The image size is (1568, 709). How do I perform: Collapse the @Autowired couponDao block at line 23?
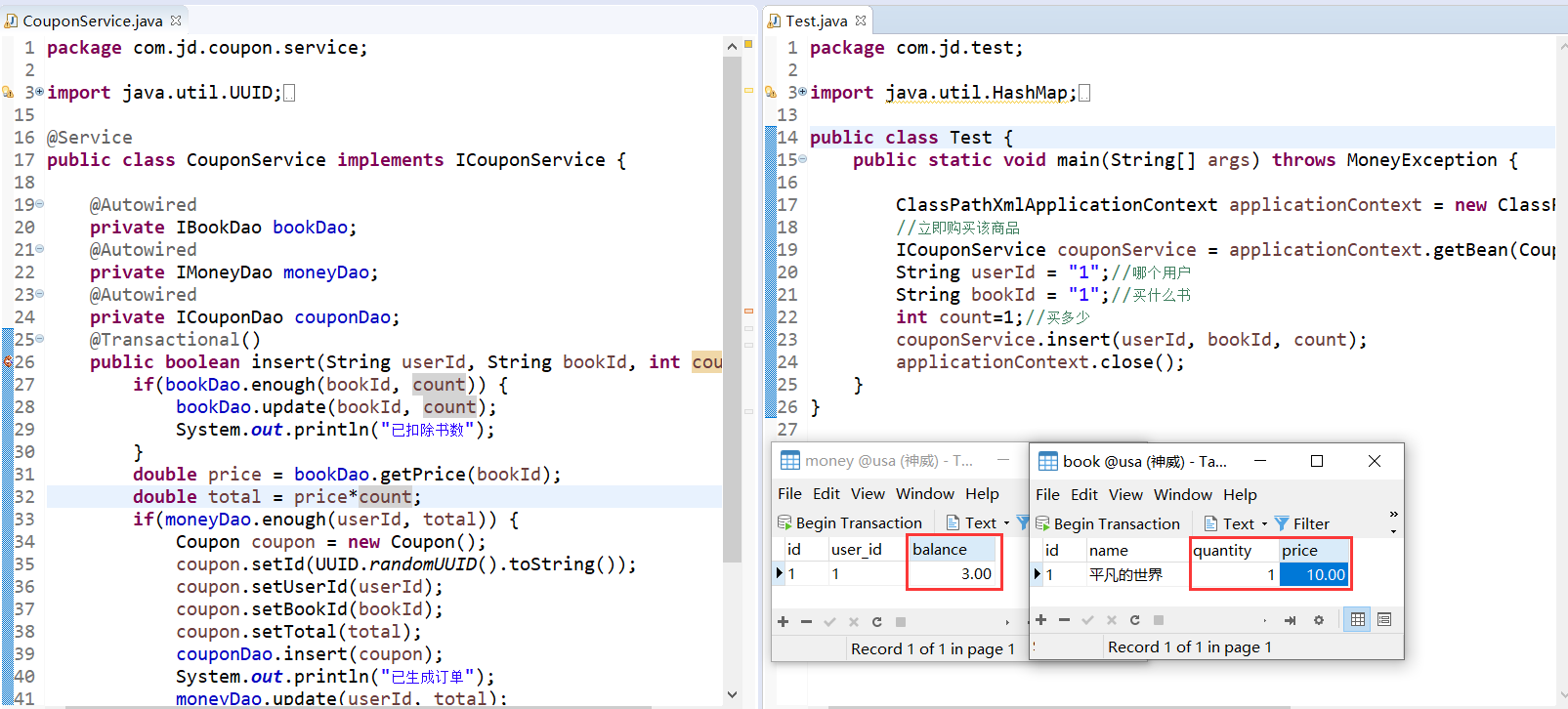click(x=40, y=294)
